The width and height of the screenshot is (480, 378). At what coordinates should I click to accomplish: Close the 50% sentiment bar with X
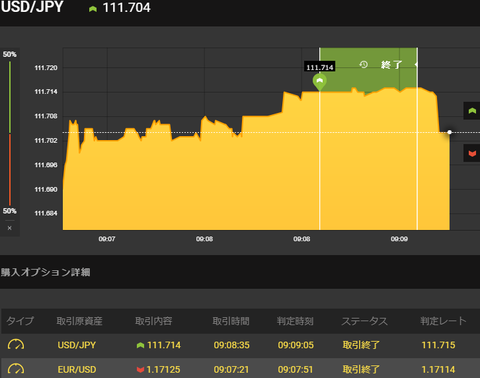(x=10, y=228)
